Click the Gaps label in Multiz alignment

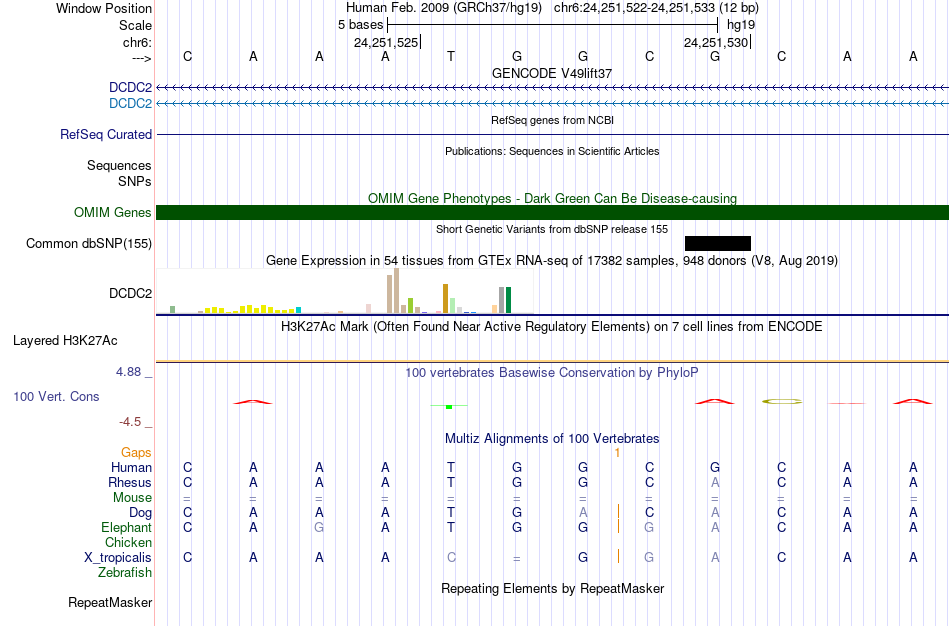[136, 453]
